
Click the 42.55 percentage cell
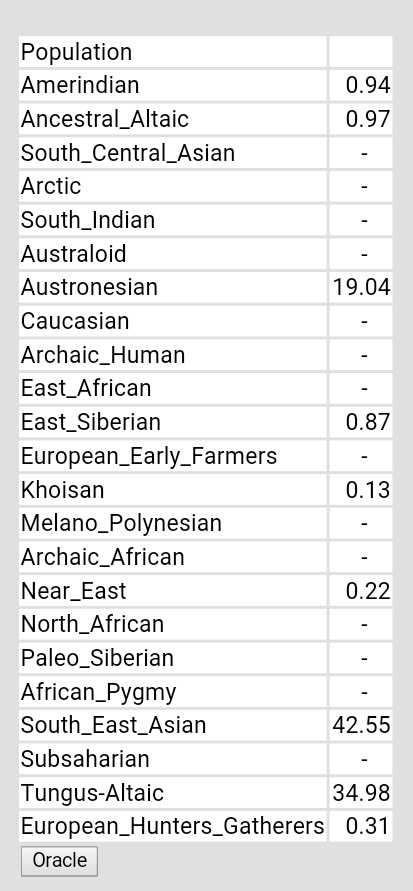pyautogui.click(x=361, y=725)
